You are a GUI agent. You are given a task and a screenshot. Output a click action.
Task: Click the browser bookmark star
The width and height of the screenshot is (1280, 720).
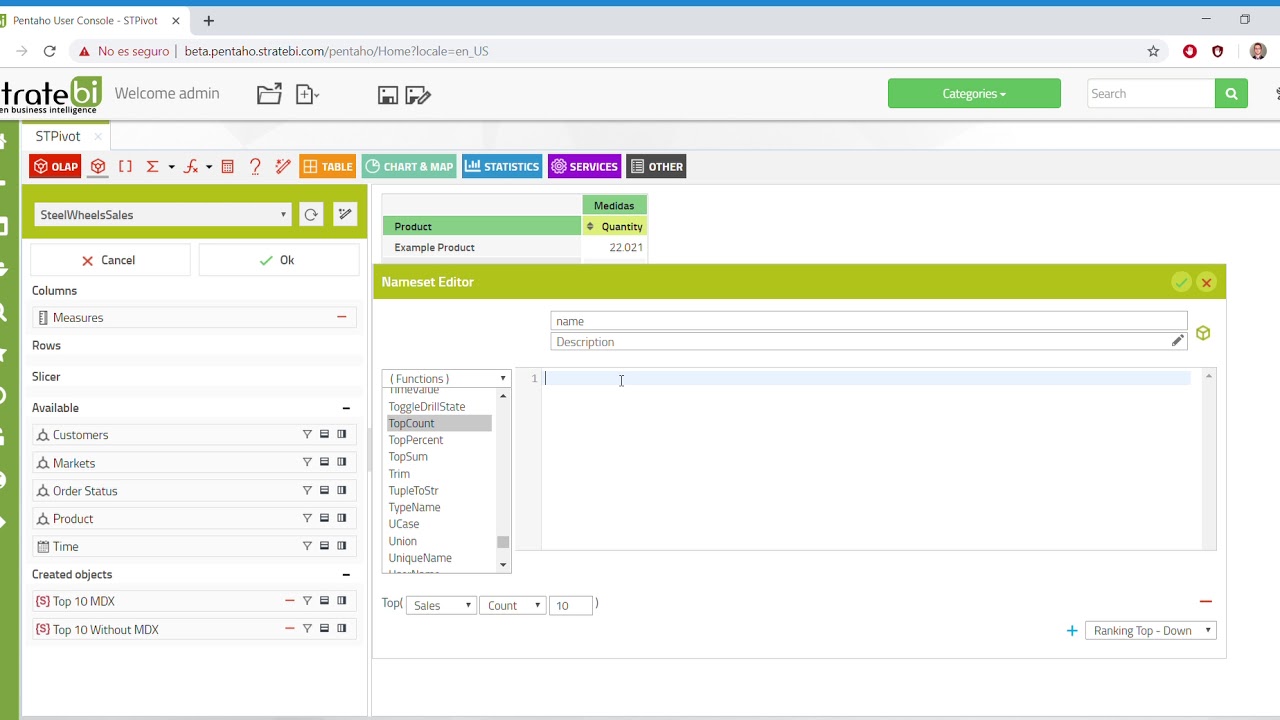1153,51
